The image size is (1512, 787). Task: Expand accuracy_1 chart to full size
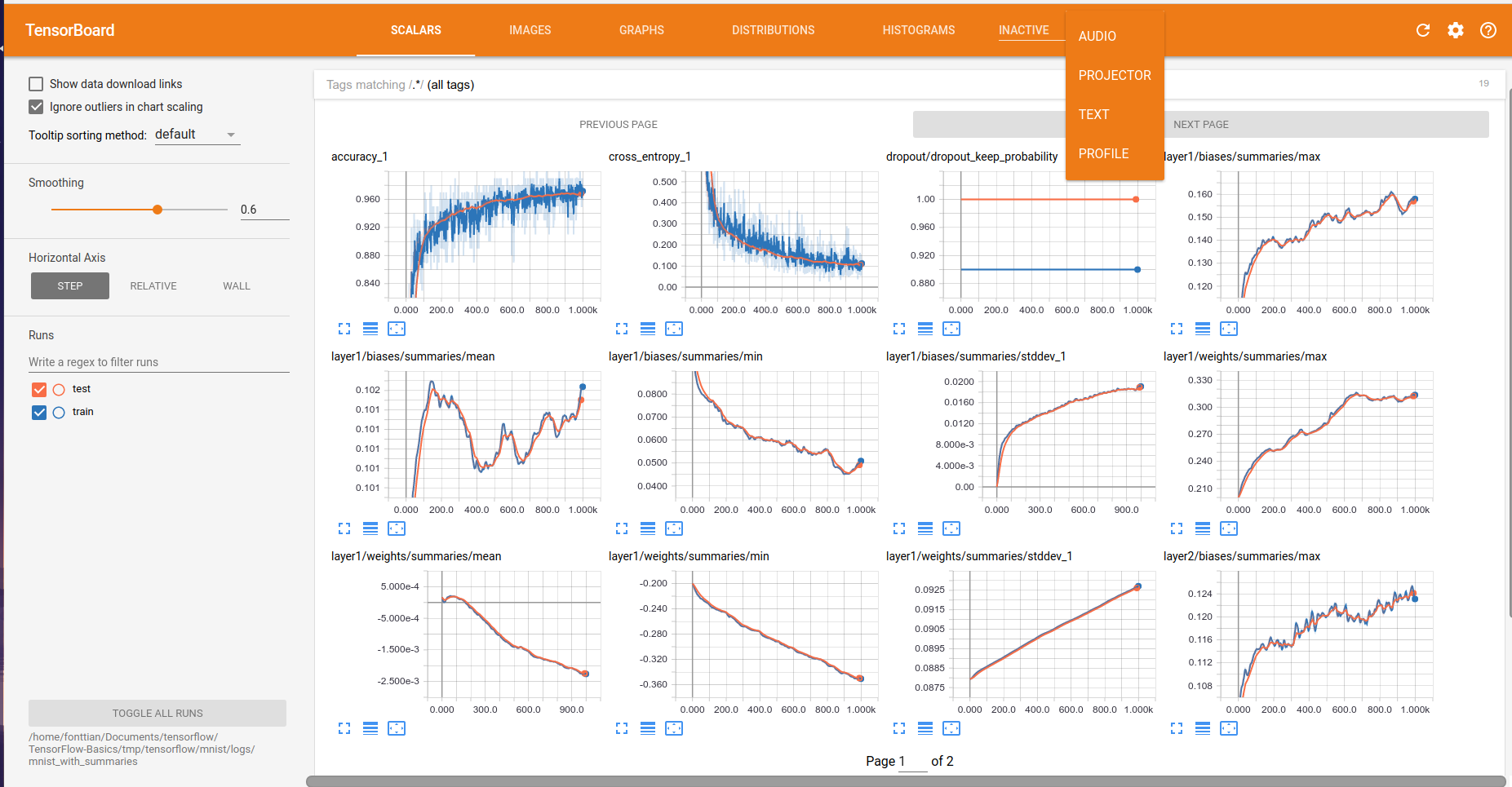click(344, 329)
